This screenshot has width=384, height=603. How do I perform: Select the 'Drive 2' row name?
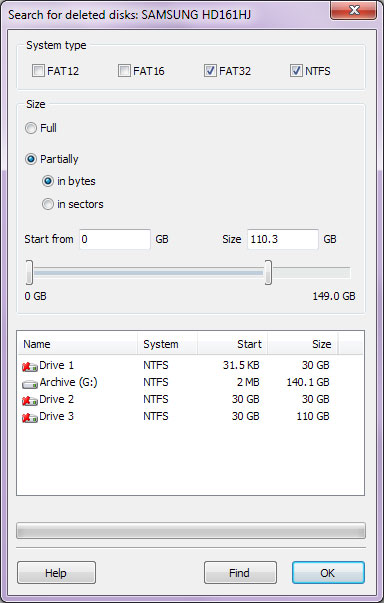[x=57, y=399]
